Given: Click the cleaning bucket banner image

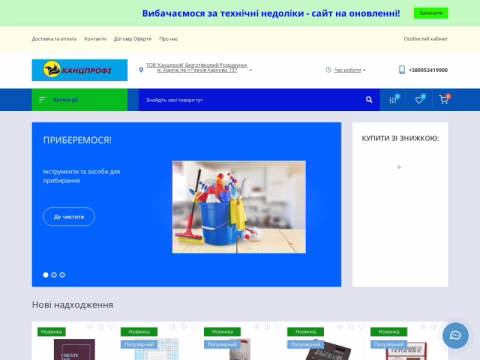Looking at the screenshot, I should 239,207.
